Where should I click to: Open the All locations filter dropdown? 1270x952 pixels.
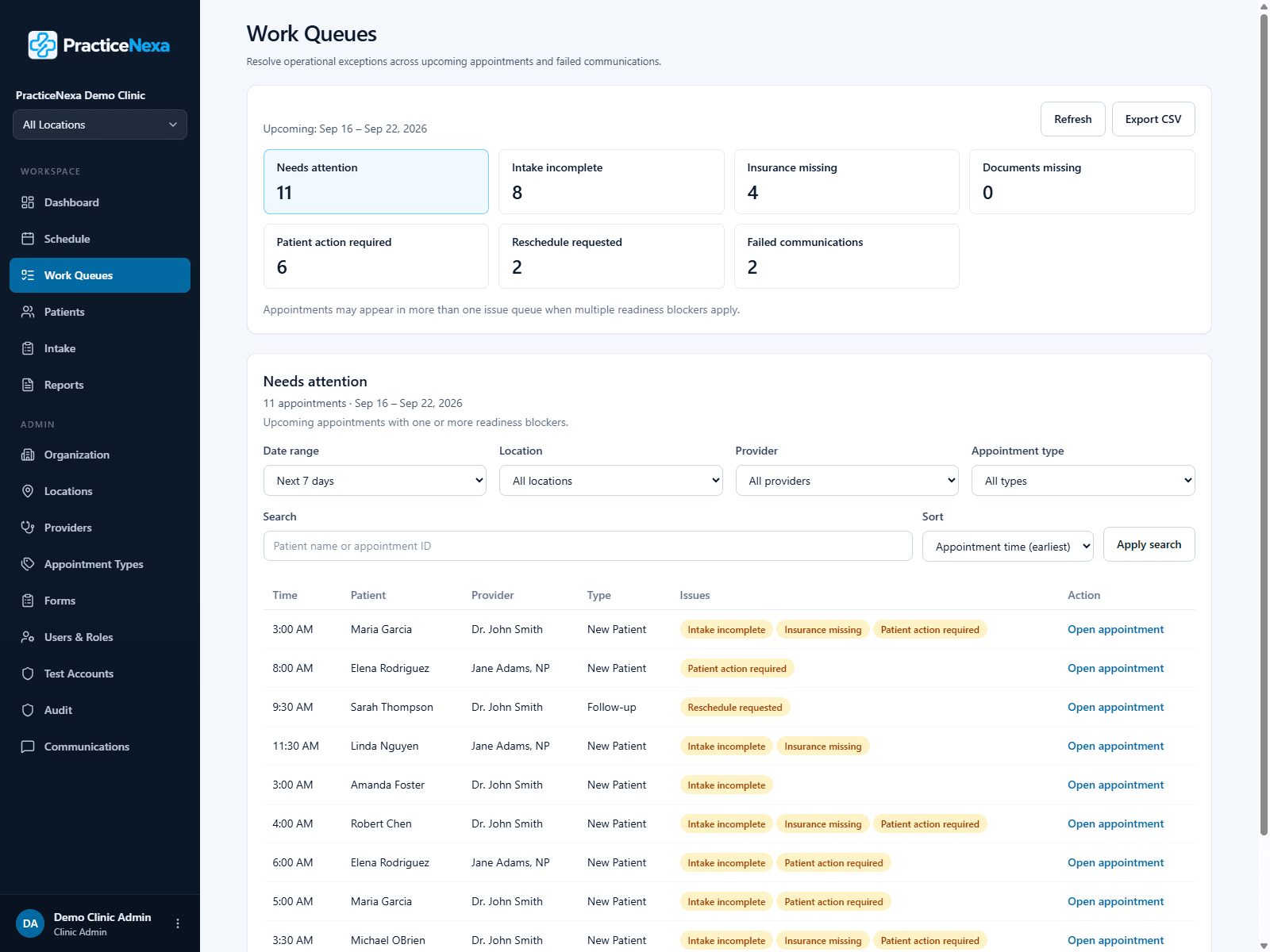click(611, 481)
